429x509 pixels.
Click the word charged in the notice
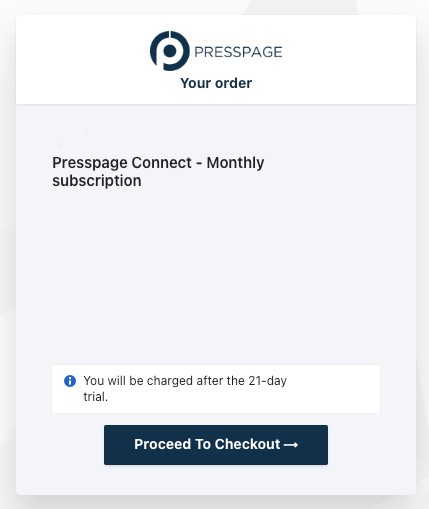coord(170,381)
